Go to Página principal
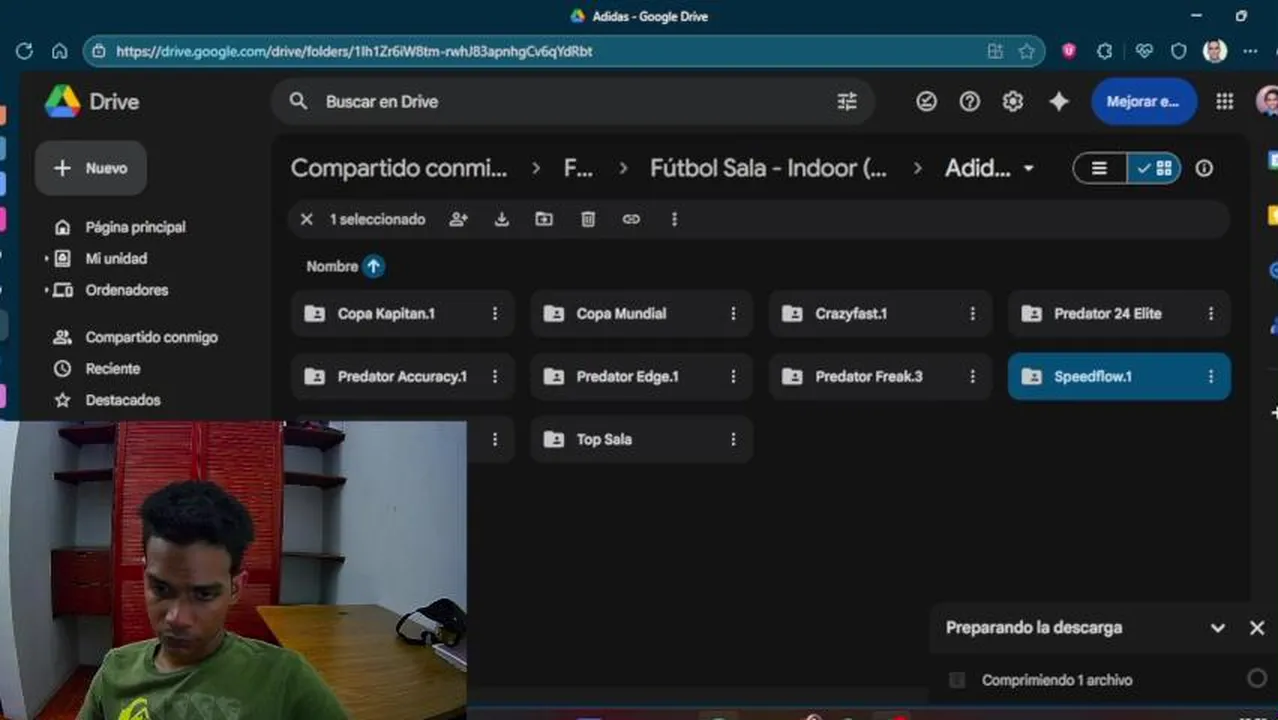This screenshot has width=1278, height=720. tap(135, 227)
